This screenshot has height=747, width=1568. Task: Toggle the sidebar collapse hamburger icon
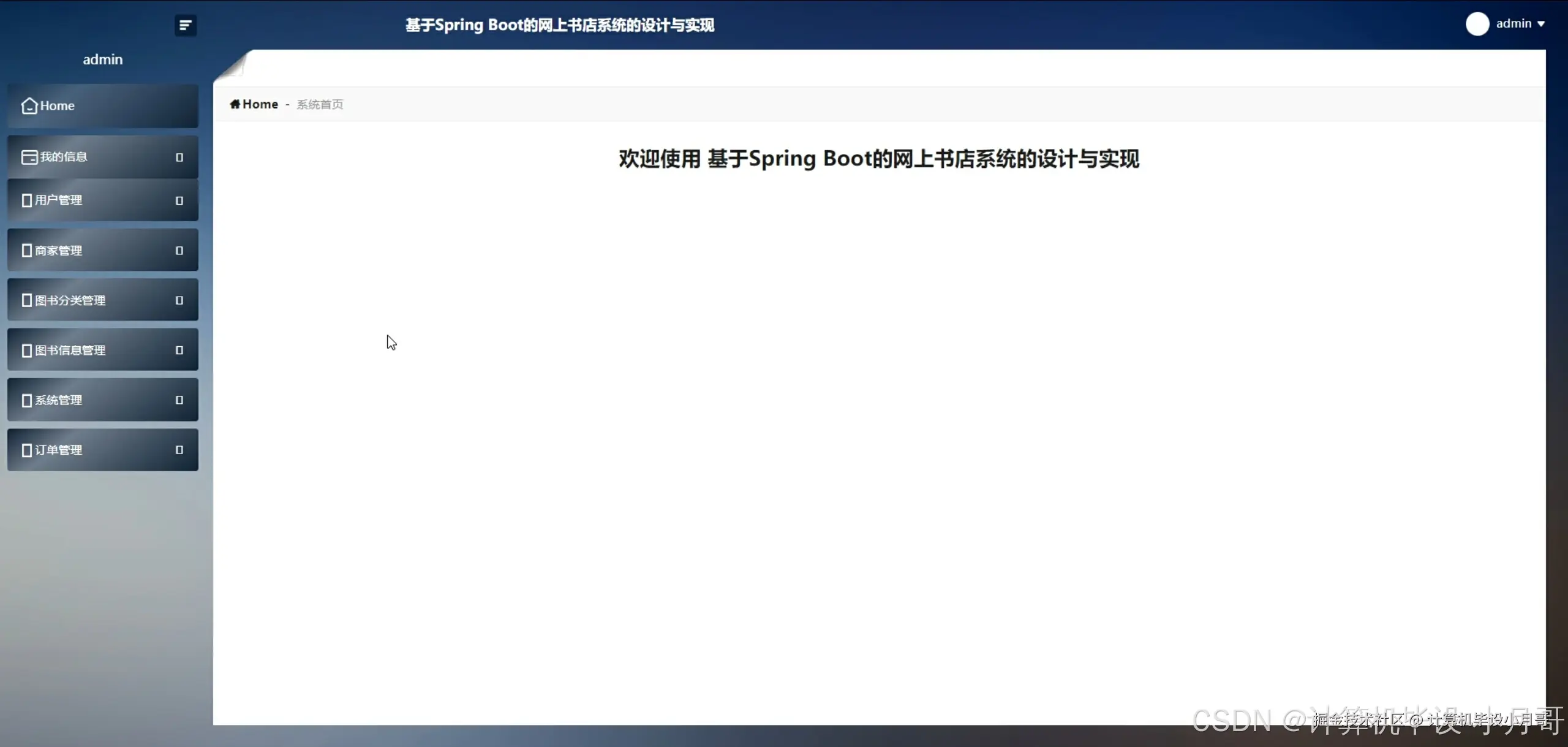tap(185, 25)
